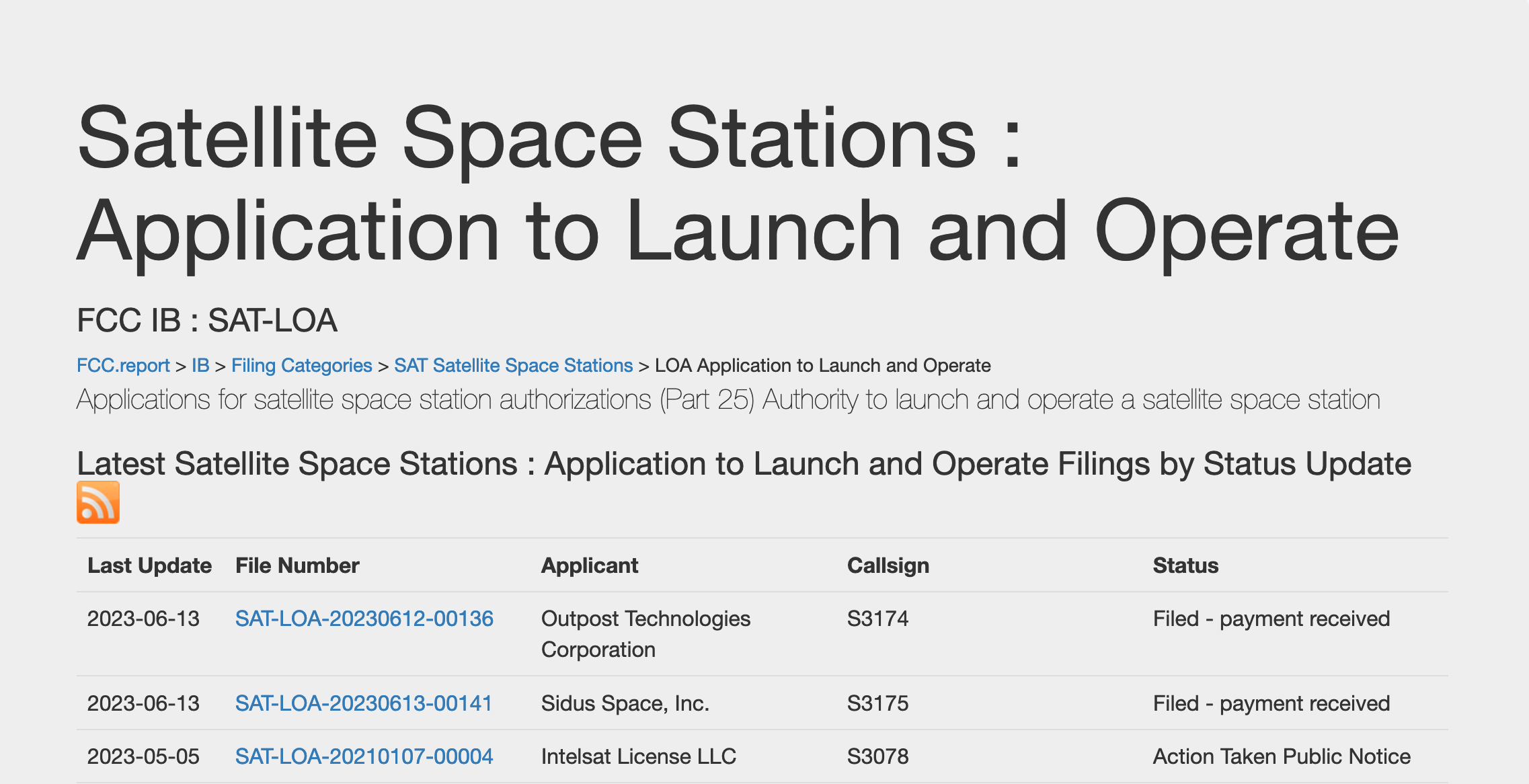The width and height of the screenshot is (1529, 784).
Task: Open the Filing Categories breadcrumb link
Action: click(301, 365)
